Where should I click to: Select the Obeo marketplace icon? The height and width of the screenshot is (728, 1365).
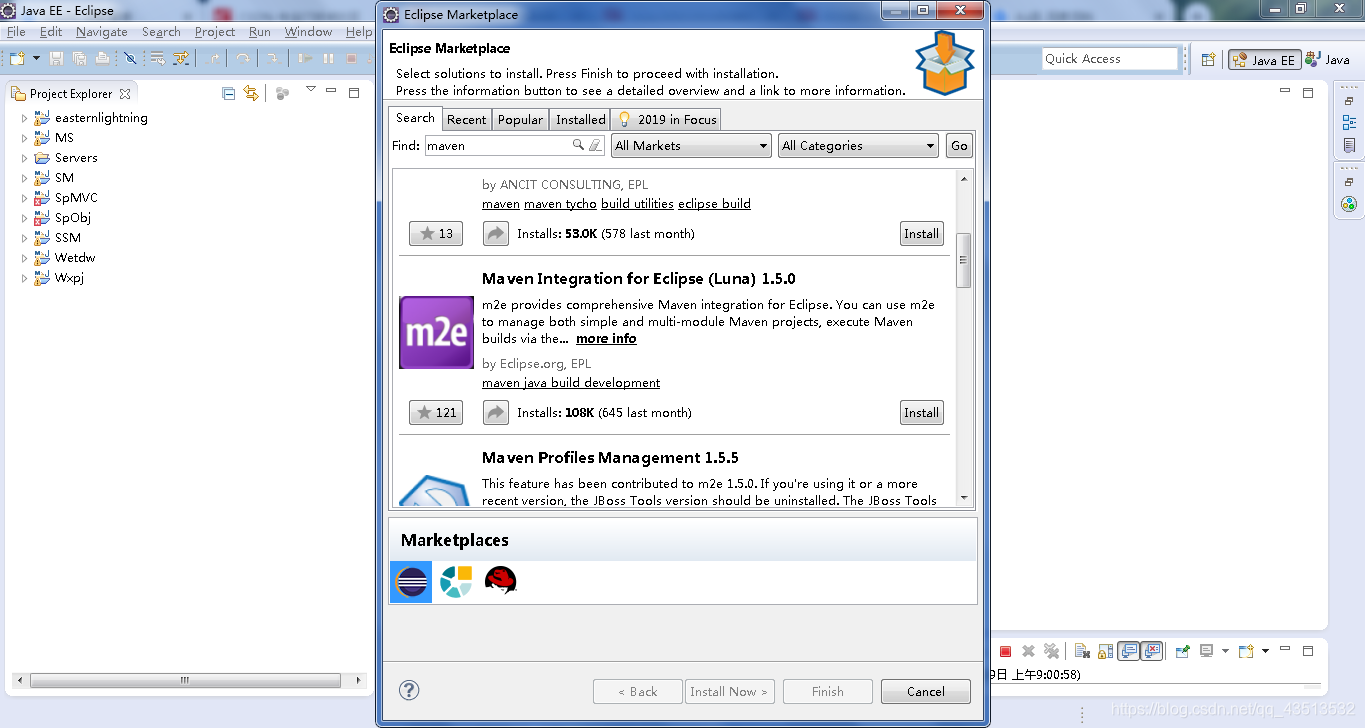coord(456,582)
